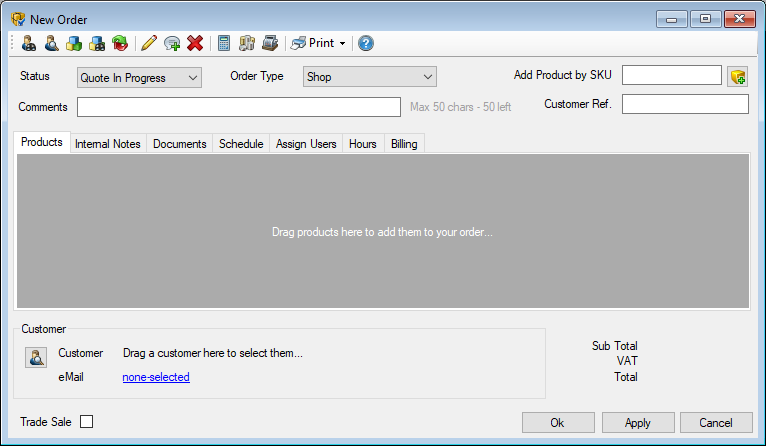Click the VAT label
Screen dimensions: 766x446
(627, 361)
